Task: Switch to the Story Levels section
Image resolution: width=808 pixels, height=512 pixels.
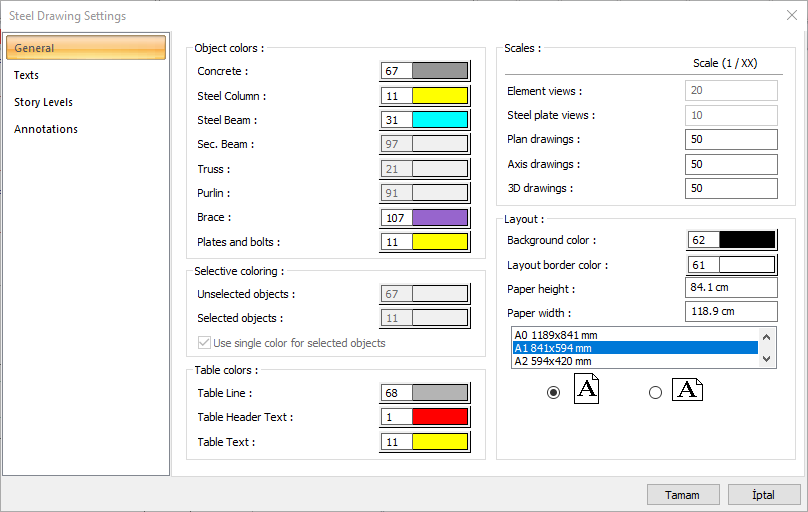Action: pyautogui.click(x=43, y=102)
